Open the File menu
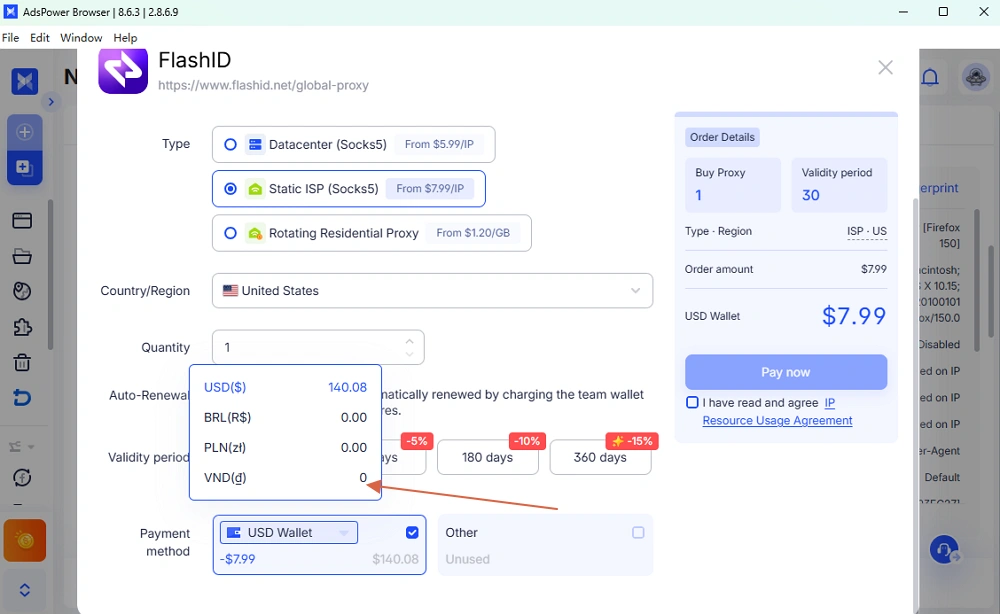 click(x=10, y=38)
